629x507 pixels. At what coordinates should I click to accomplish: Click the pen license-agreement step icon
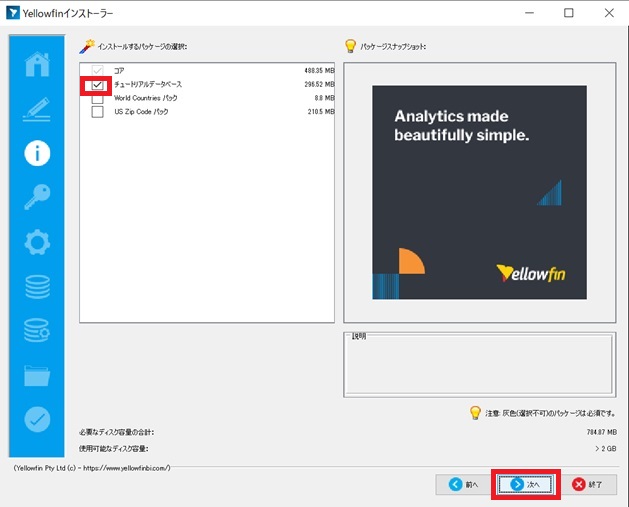37,109
